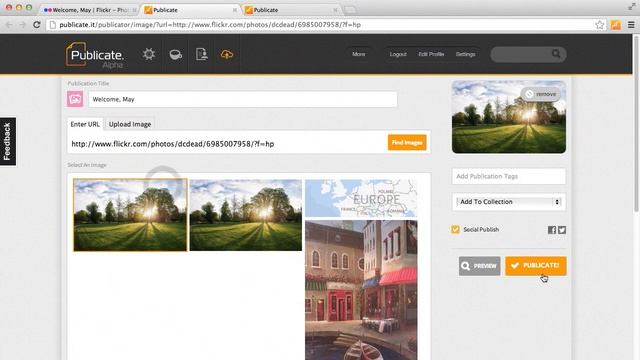The height and width of the screenshot is (360, 640).
Task: Click the Twitter share icon
Action: coord(562,230)
